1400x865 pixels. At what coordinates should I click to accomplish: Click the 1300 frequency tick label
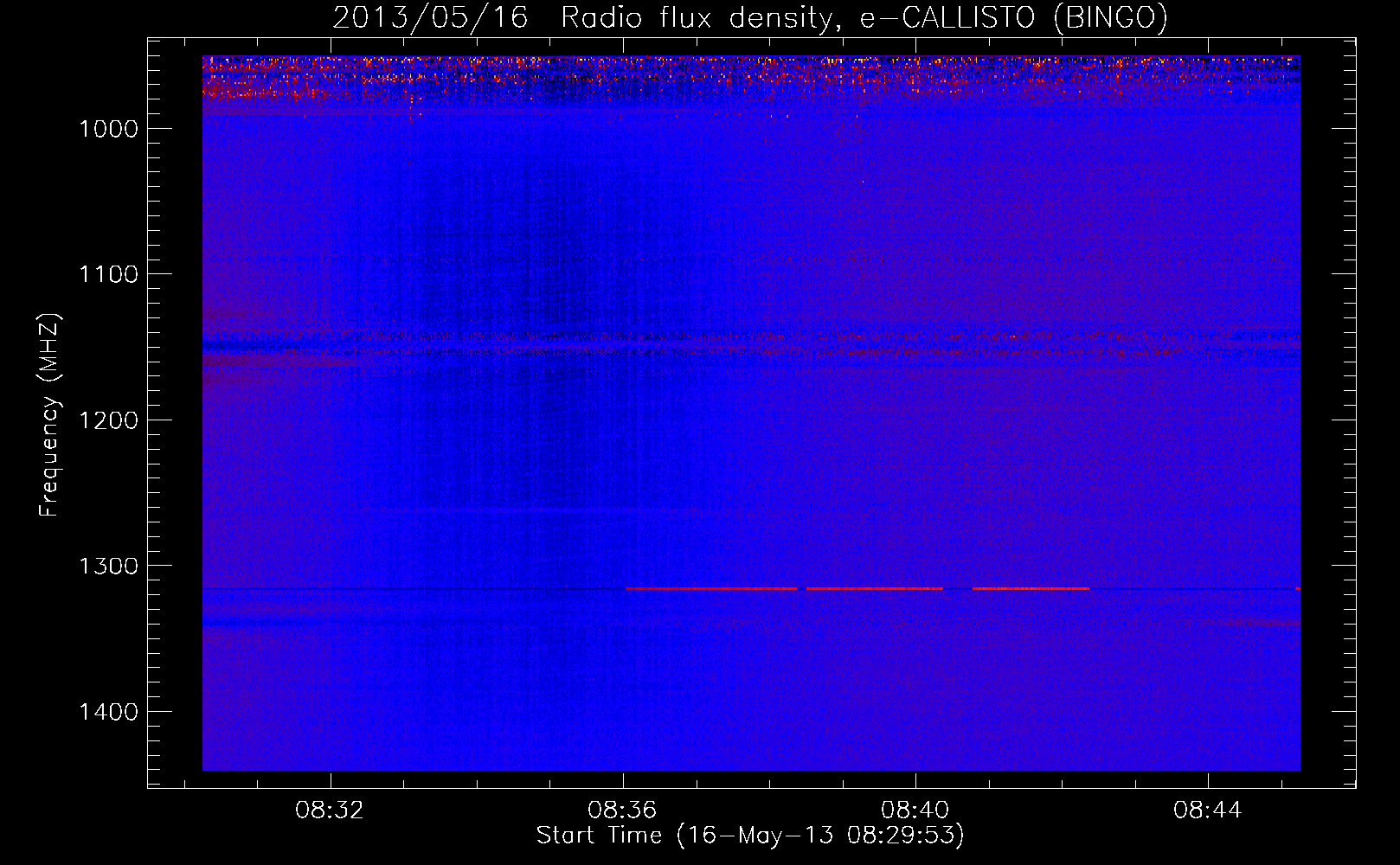(108, 566)
